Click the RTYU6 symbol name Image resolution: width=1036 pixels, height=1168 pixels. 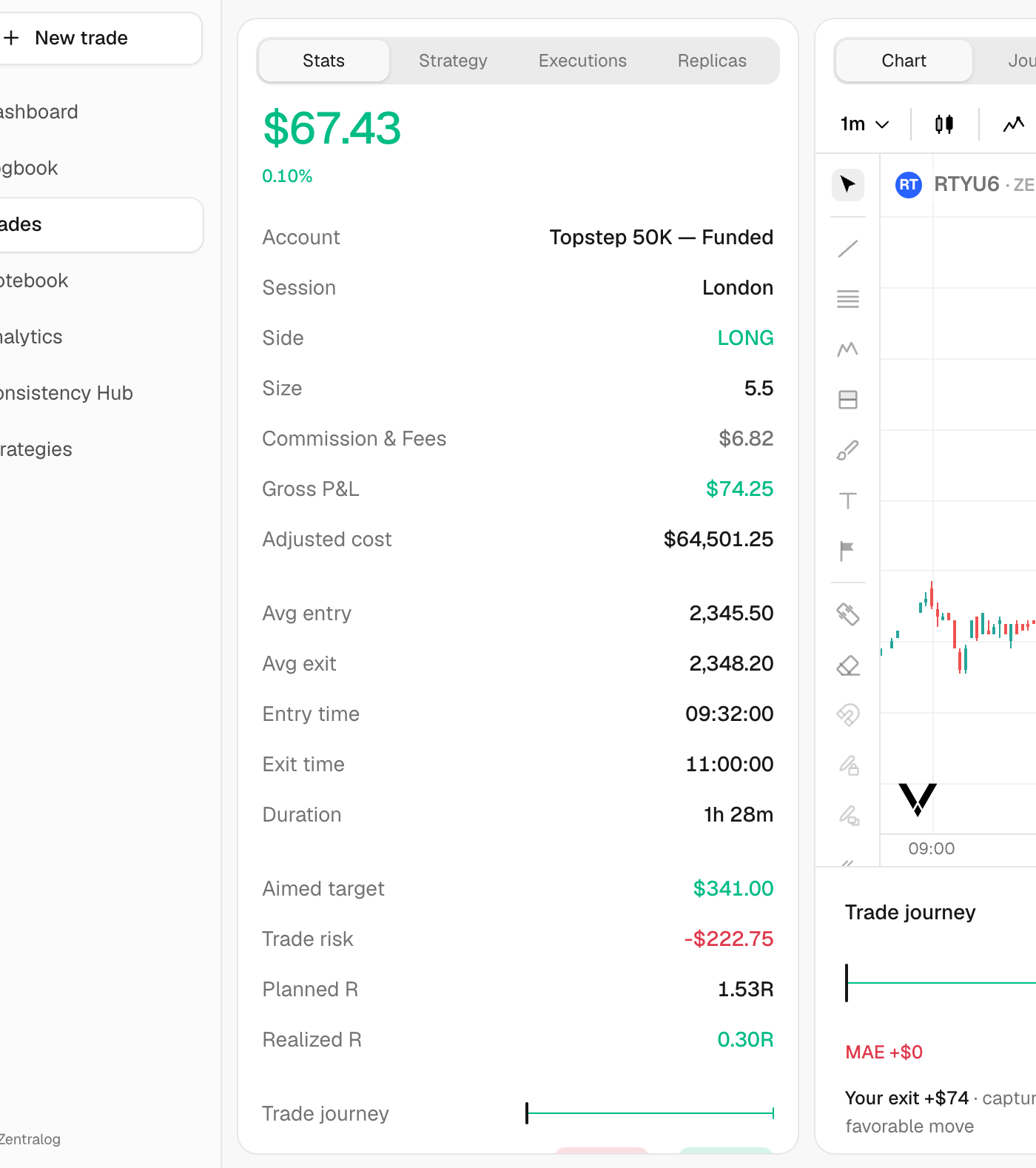pyautogui.click(x=966, y=184)
